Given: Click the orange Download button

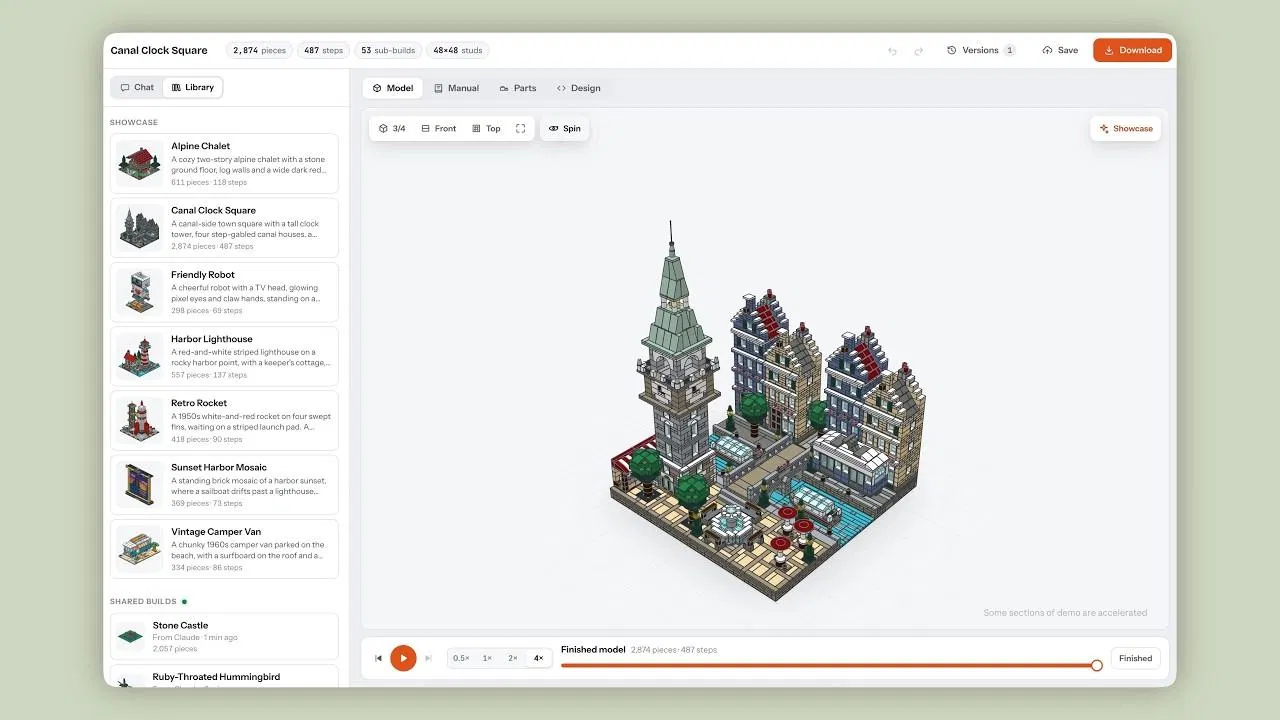Looking at the screenshot, I should (1132, 50).
